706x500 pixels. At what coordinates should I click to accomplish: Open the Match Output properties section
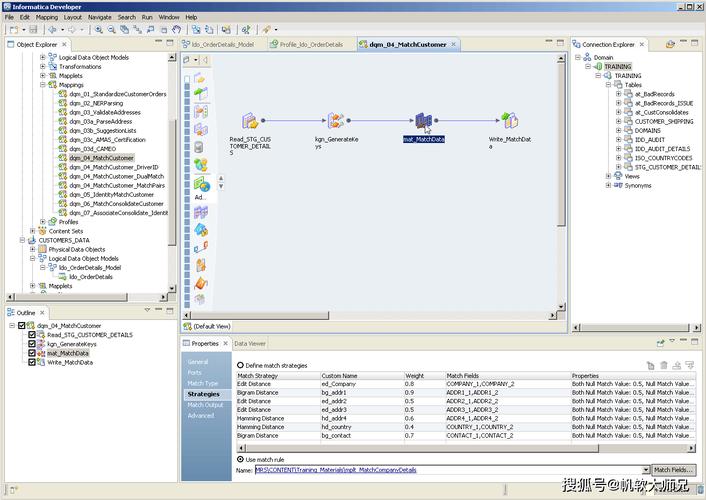[205, 405]
